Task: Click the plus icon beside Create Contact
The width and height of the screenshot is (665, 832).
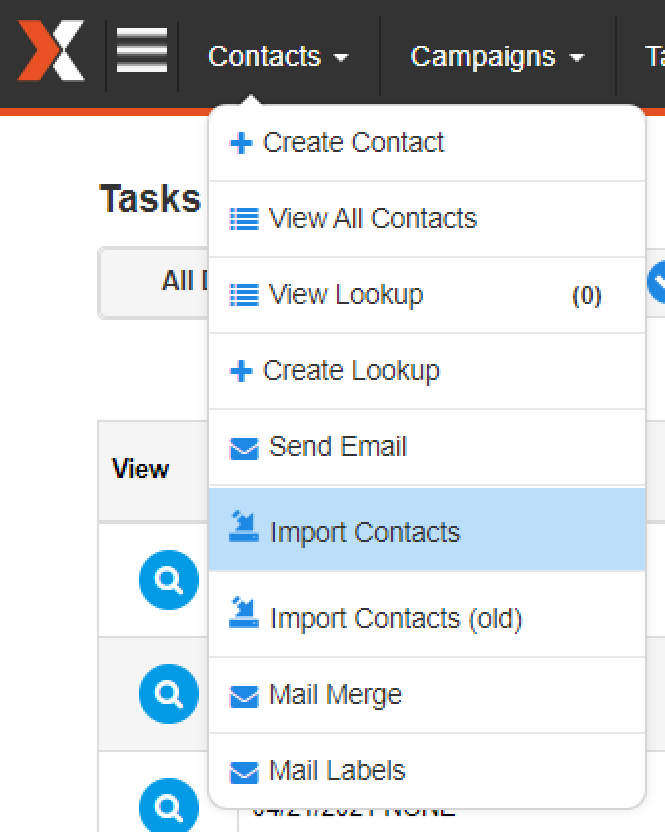Action: pyautogui.click(x=241, y=143)
